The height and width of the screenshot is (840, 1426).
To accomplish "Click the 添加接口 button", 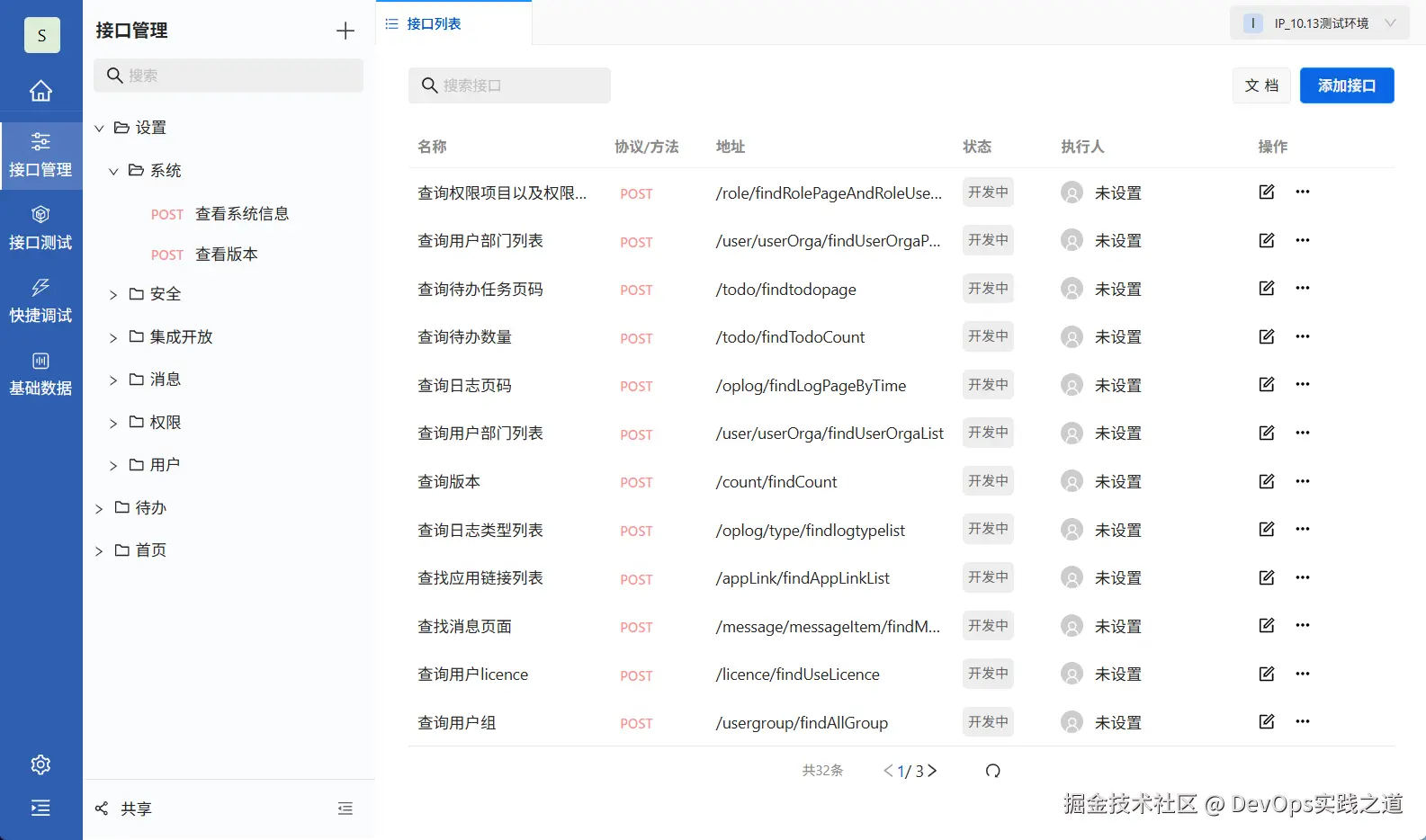I will point(1347,85).
